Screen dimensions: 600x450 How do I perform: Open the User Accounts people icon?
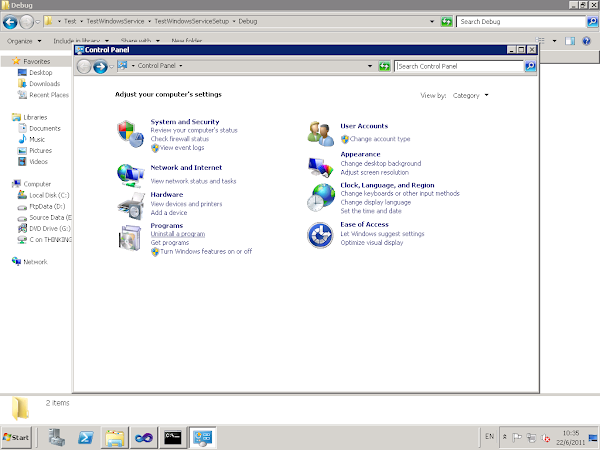(320, 134)
